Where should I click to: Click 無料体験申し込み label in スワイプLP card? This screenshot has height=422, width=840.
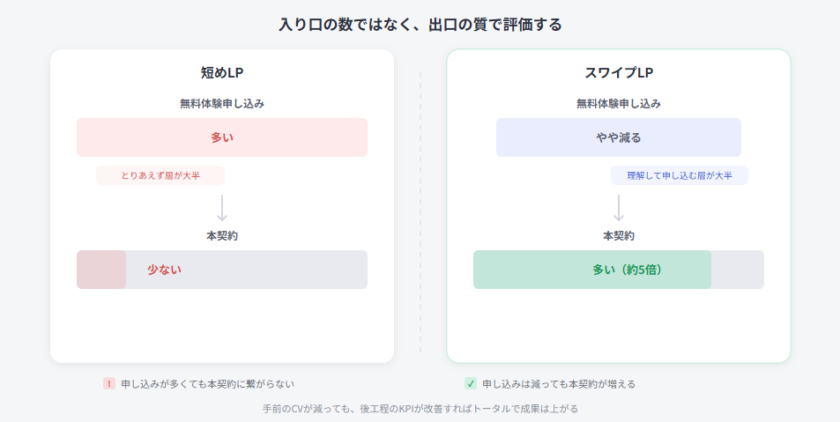[x=618, y=103]
